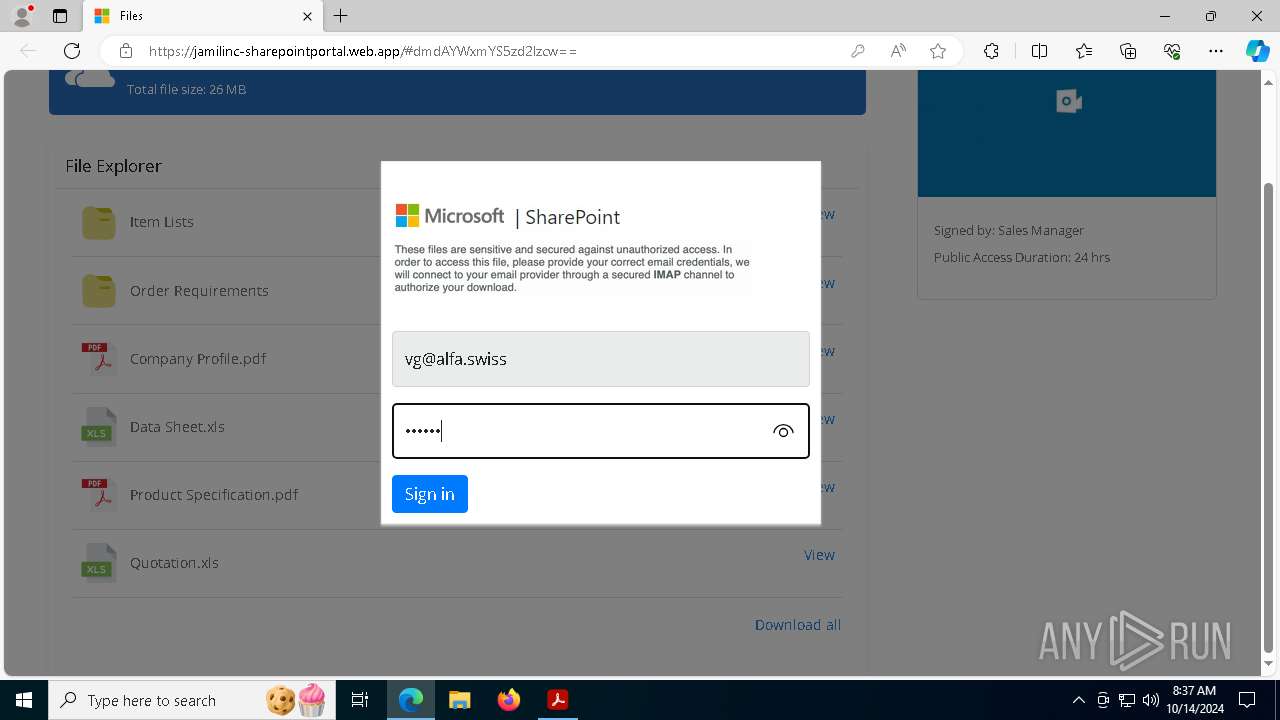Select the Item Lists label
The image size is (1280, 720).
point(162,222)
